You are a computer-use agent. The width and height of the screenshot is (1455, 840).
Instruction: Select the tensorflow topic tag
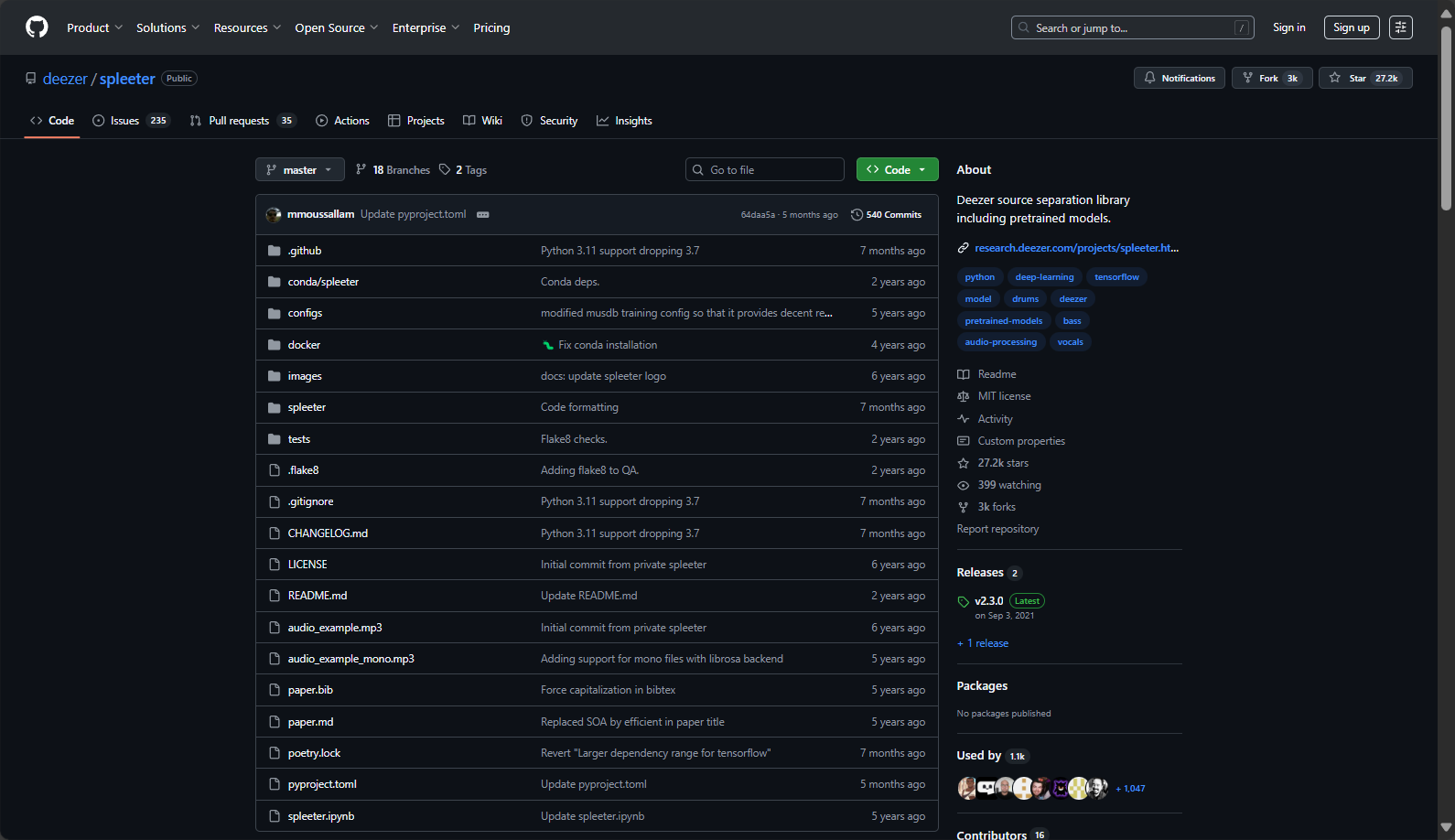click(1116, 277)
